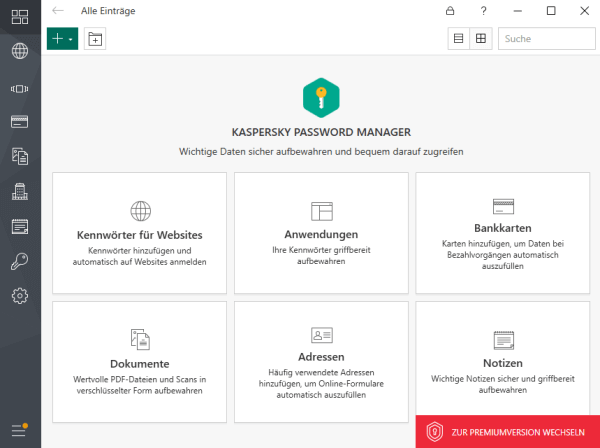Open Bank cards section in the sidebar
The image size is (600, 448).
(20, 122)
